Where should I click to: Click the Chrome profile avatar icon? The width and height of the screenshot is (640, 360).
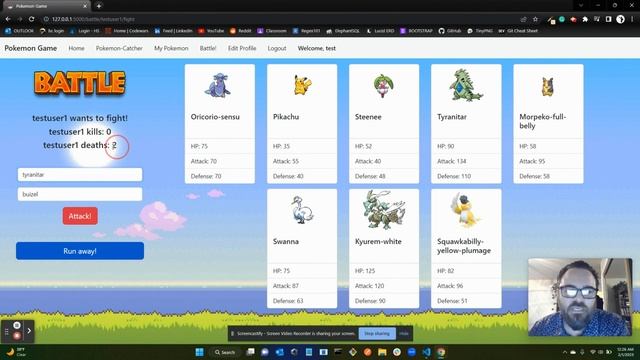620,19
